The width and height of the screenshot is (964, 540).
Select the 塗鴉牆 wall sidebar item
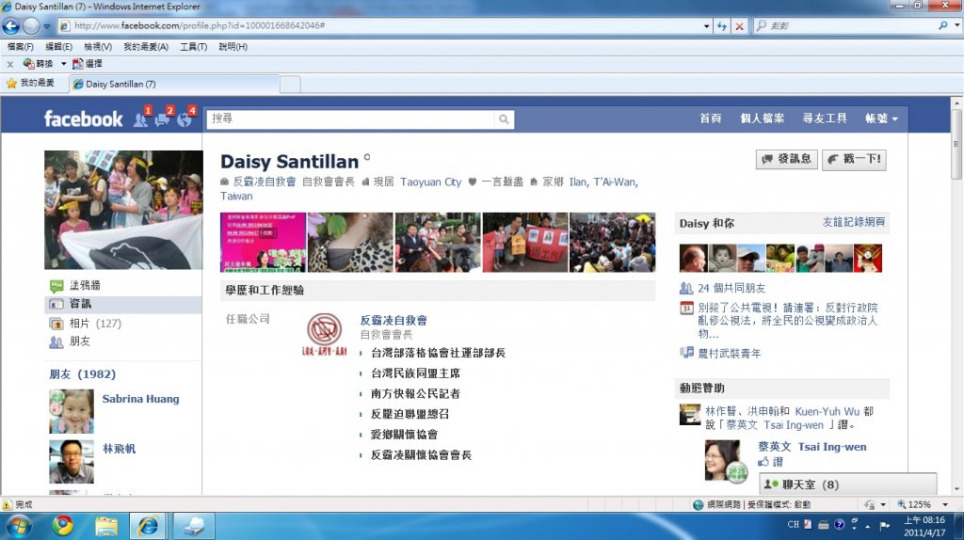[85, 286]
